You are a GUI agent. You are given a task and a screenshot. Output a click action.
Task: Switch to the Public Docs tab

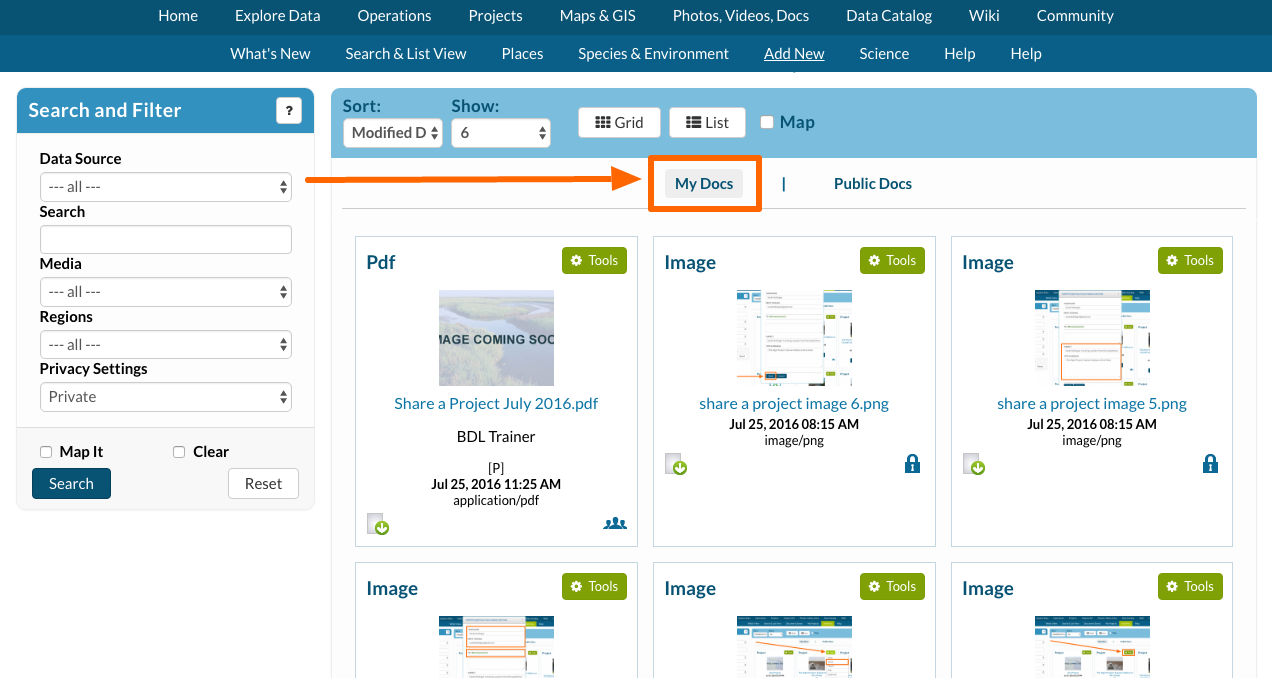[x=872, y=184]
